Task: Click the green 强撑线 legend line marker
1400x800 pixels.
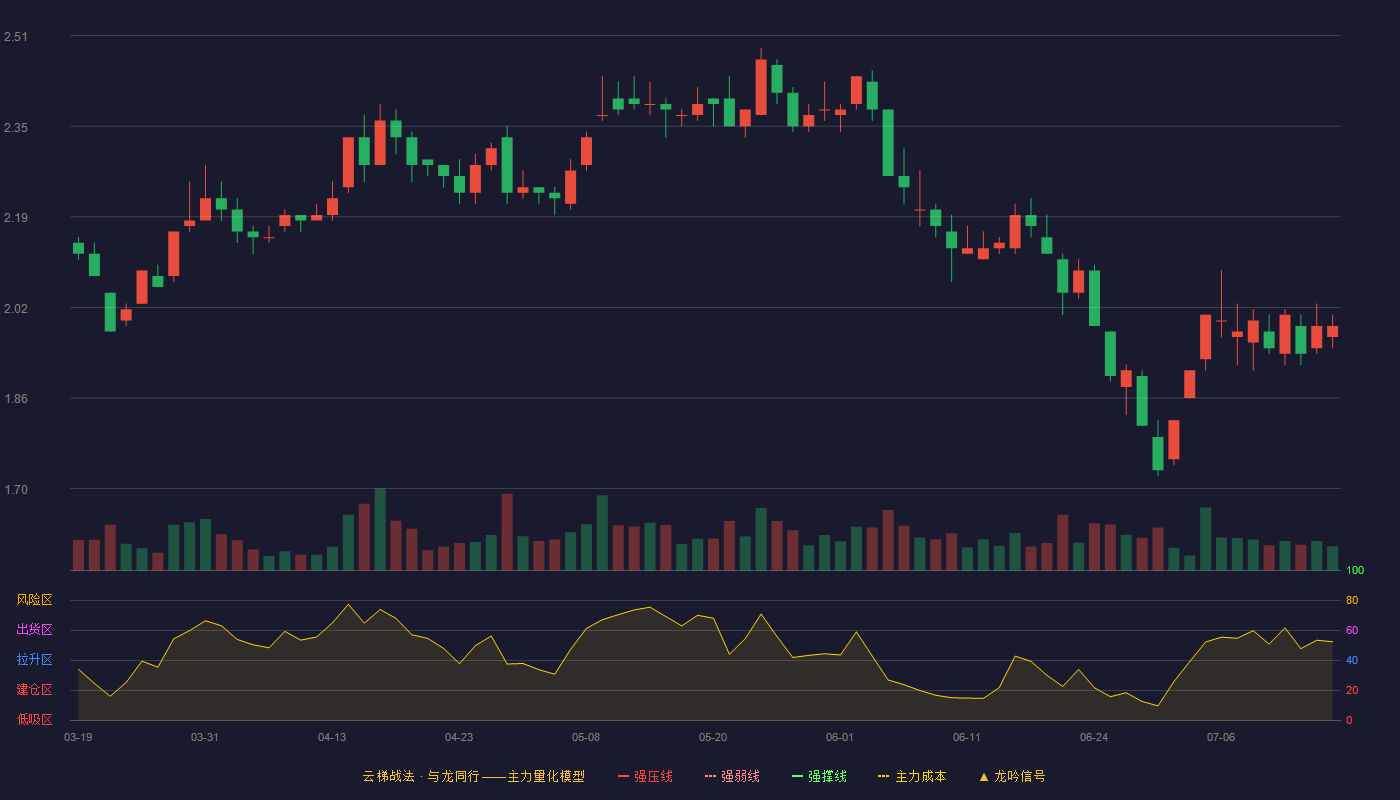Action: (x=798, y=776)
